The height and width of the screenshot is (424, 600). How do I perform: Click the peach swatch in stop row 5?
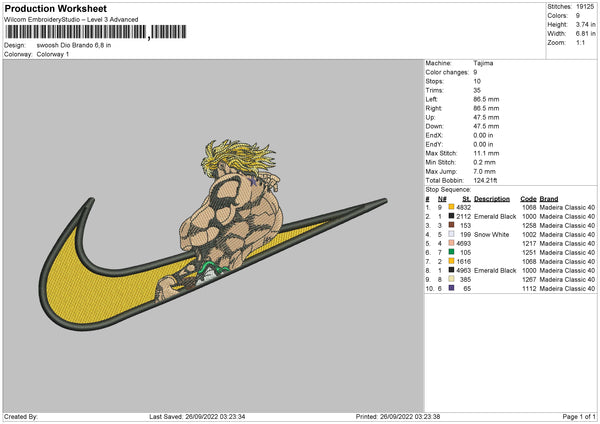pyautogui.click(x=451, y=243)
